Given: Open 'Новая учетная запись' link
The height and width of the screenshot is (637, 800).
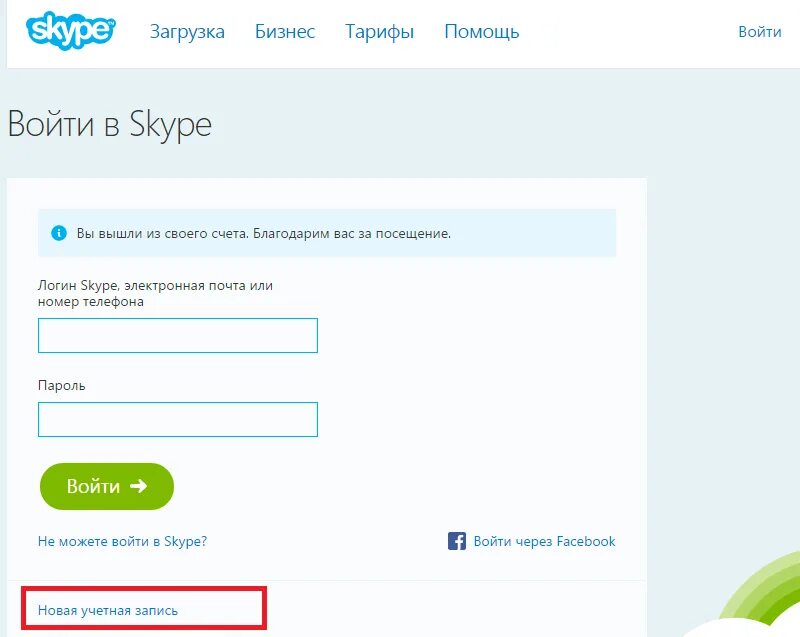Looking at the screenshot, I should (x=108, y=610).
